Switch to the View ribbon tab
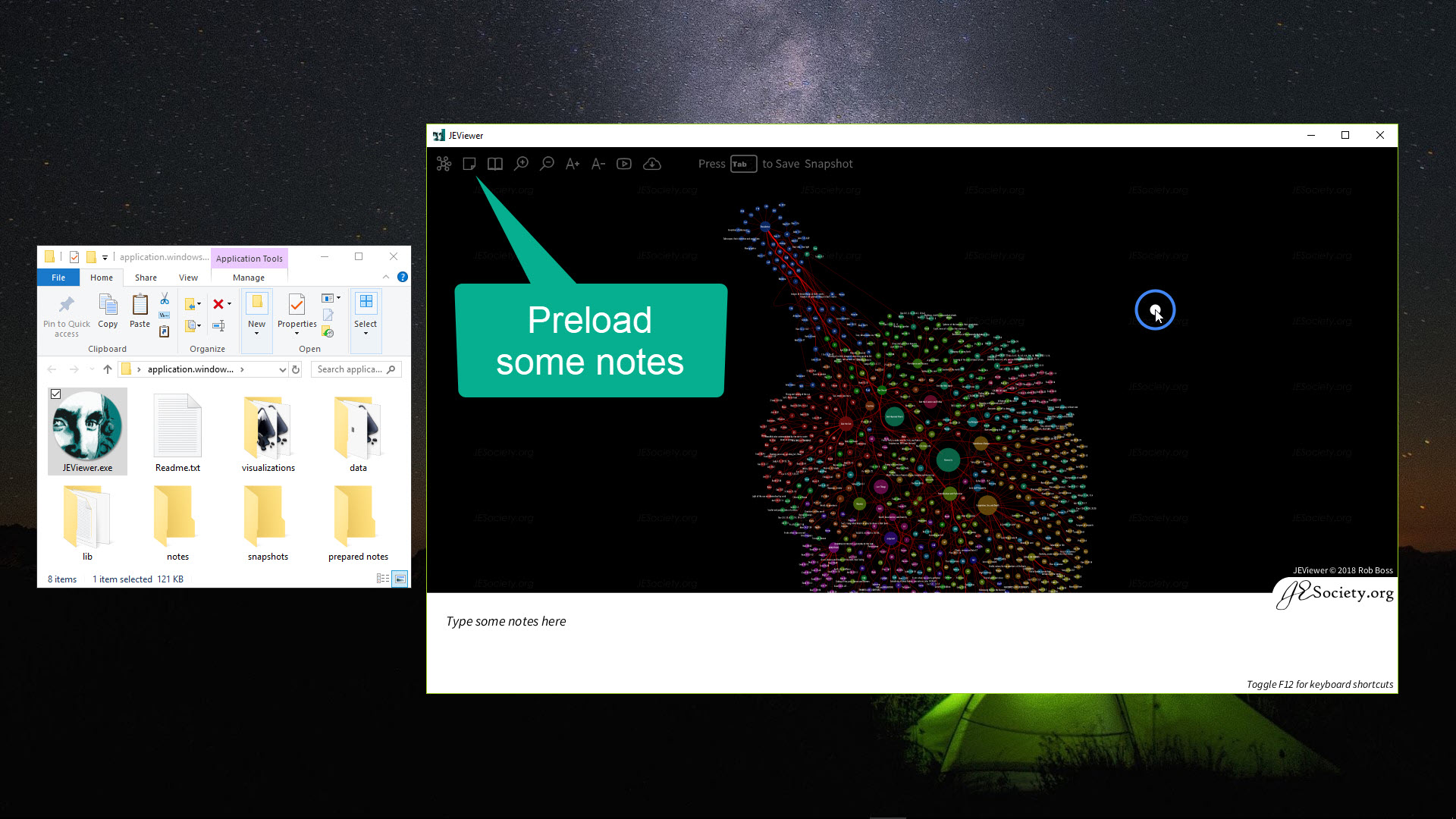The height and width of the screenshot is (819, 1456). point(188,278)
